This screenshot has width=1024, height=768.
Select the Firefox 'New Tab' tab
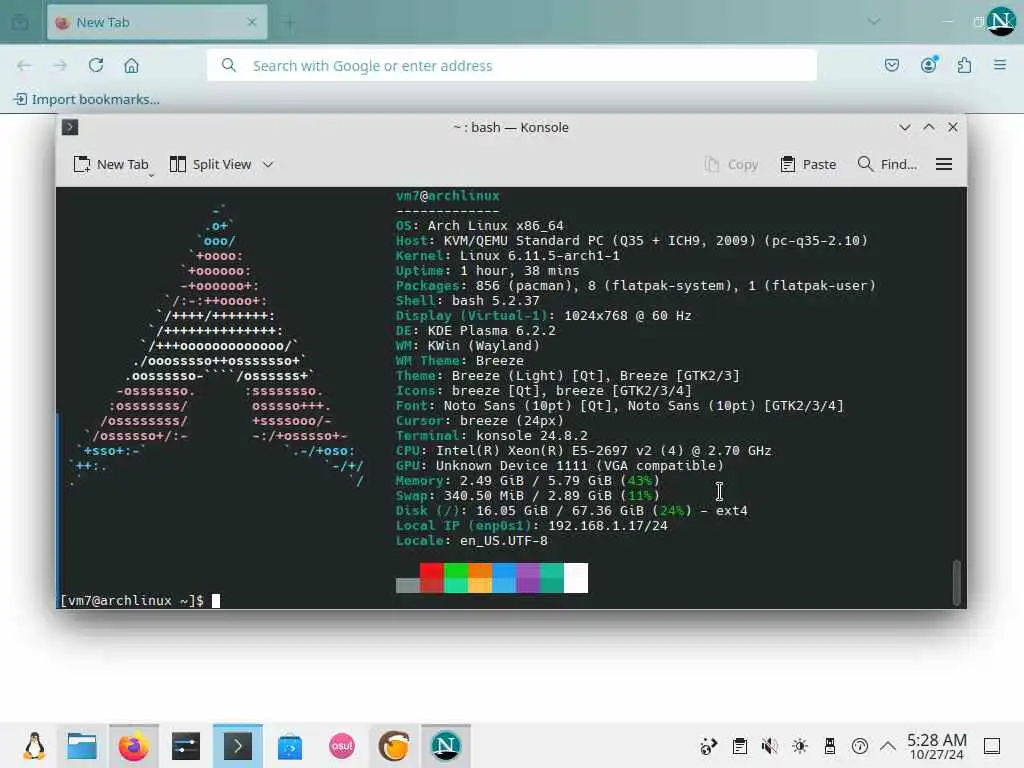pyautogui.click(x=157, y=22)
